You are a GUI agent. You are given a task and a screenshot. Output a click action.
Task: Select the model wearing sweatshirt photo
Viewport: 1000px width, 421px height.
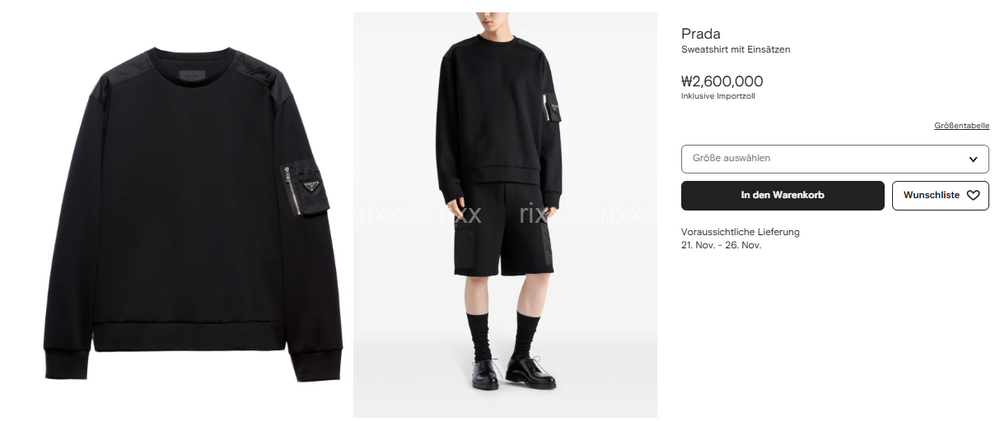505,215
